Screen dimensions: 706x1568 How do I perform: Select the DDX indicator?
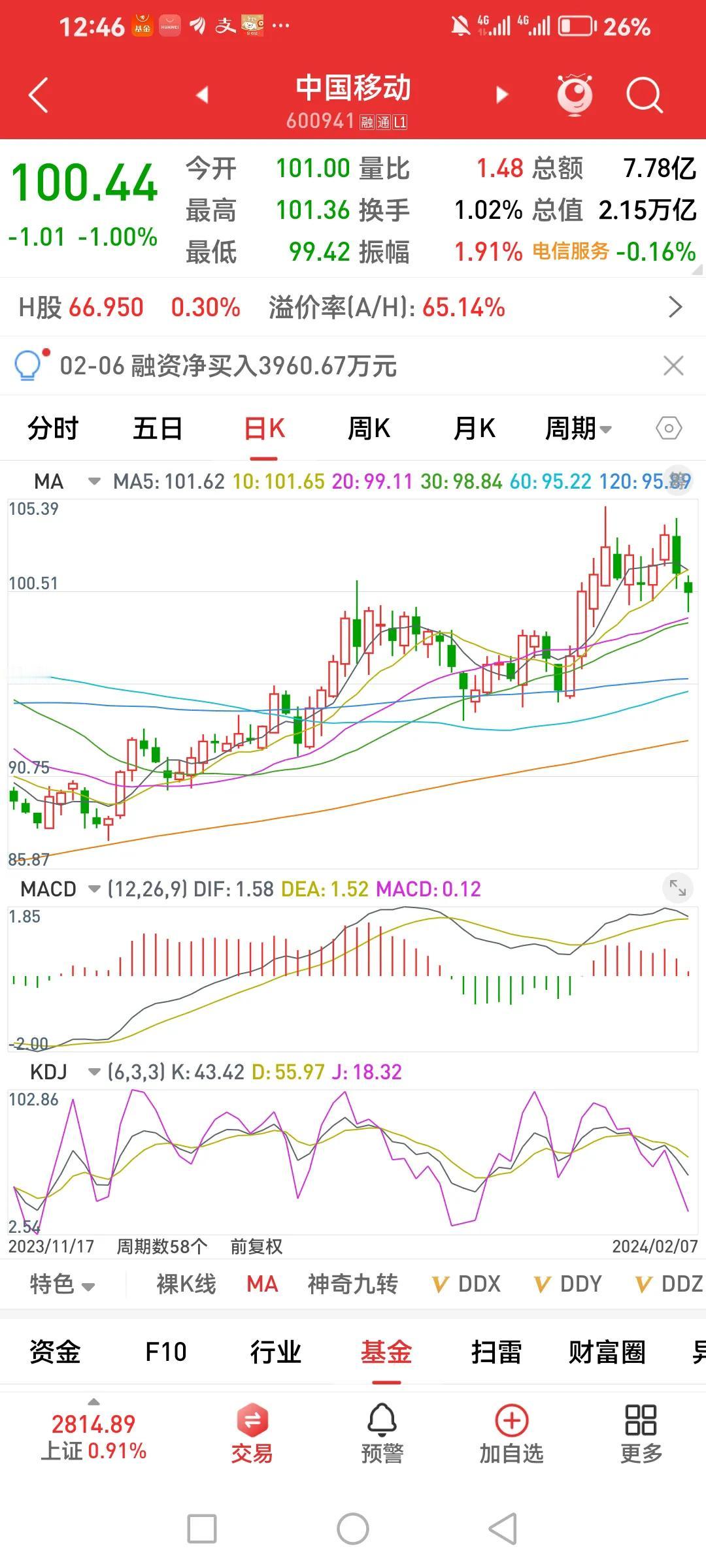(x=467, y=1284)
